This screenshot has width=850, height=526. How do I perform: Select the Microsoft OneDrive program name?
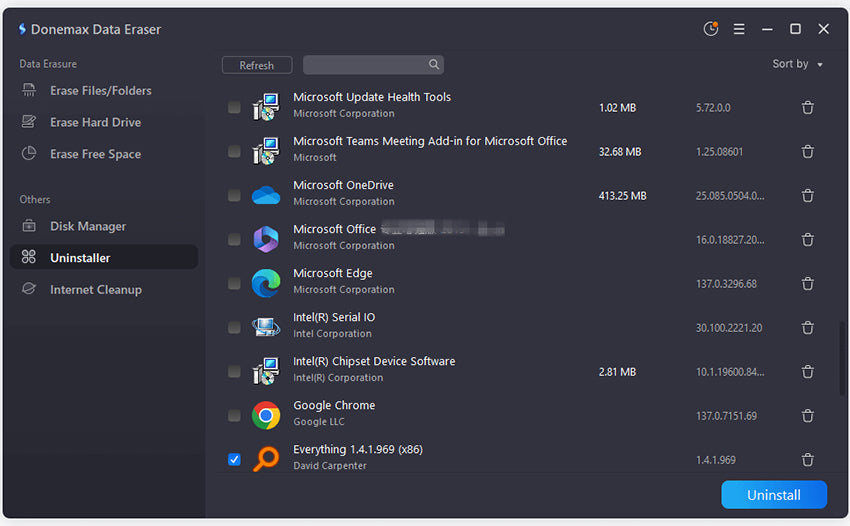pyautogui.click(x=343, y=185)
